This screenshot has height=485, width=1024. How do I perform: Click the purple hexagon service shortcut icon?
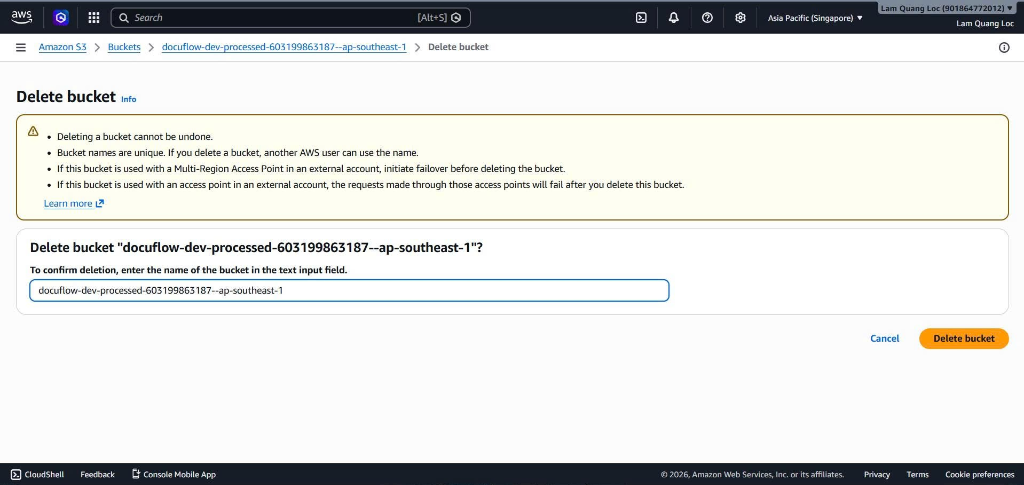61,18
